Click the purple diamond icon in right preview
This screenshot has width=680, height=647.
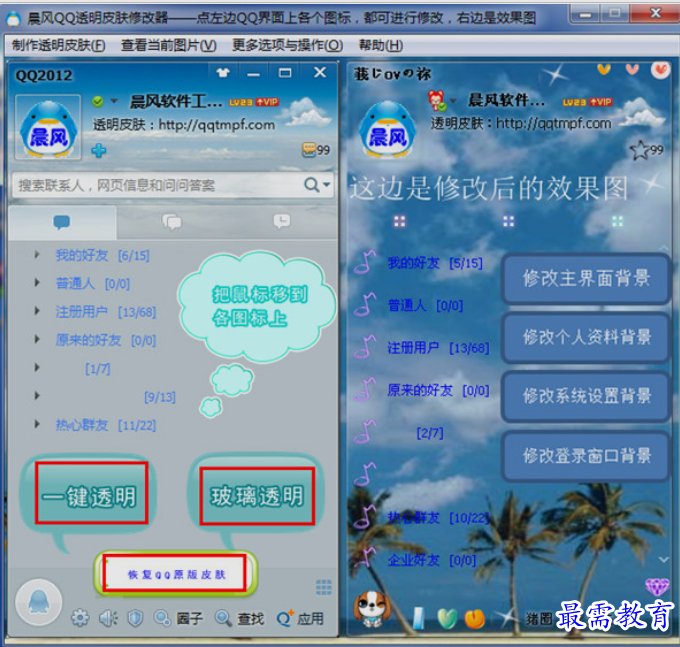[657, 587]
